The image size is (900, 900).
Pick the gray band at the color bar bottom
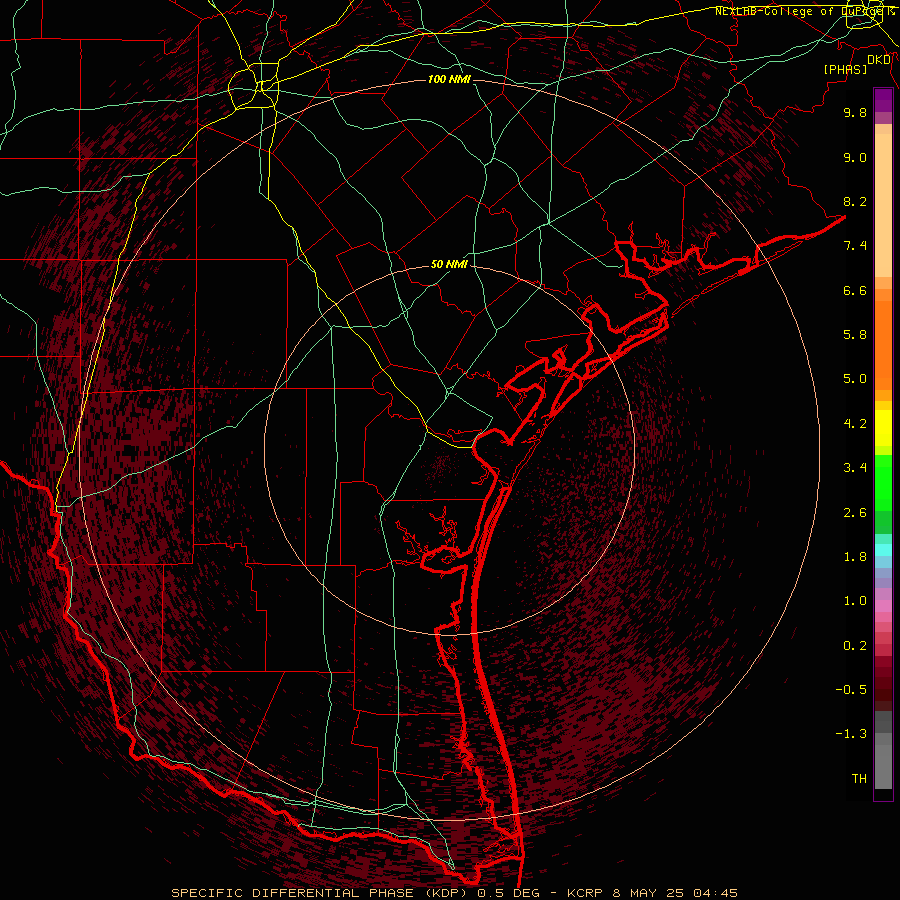pyautogui.click(x=883, y=761)
